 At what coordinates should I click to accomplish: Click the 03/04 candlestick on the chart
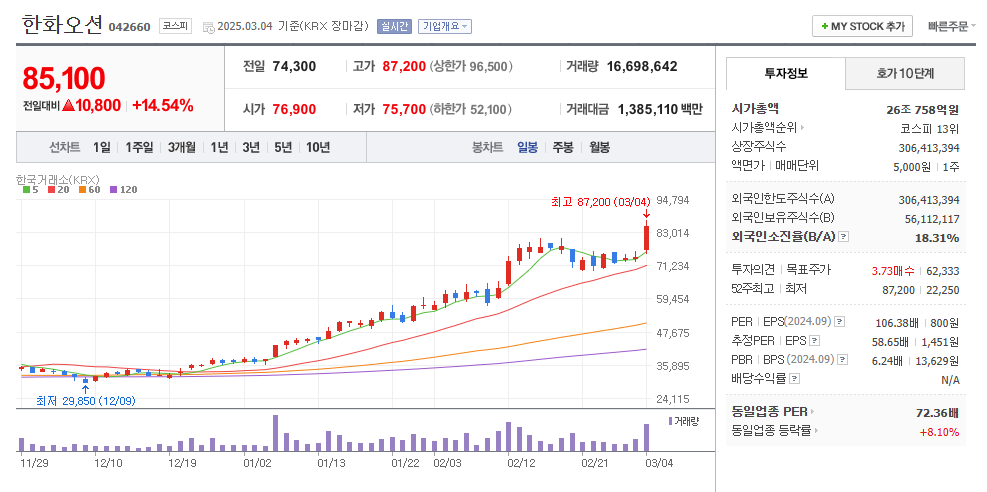(x=646, y=238)
